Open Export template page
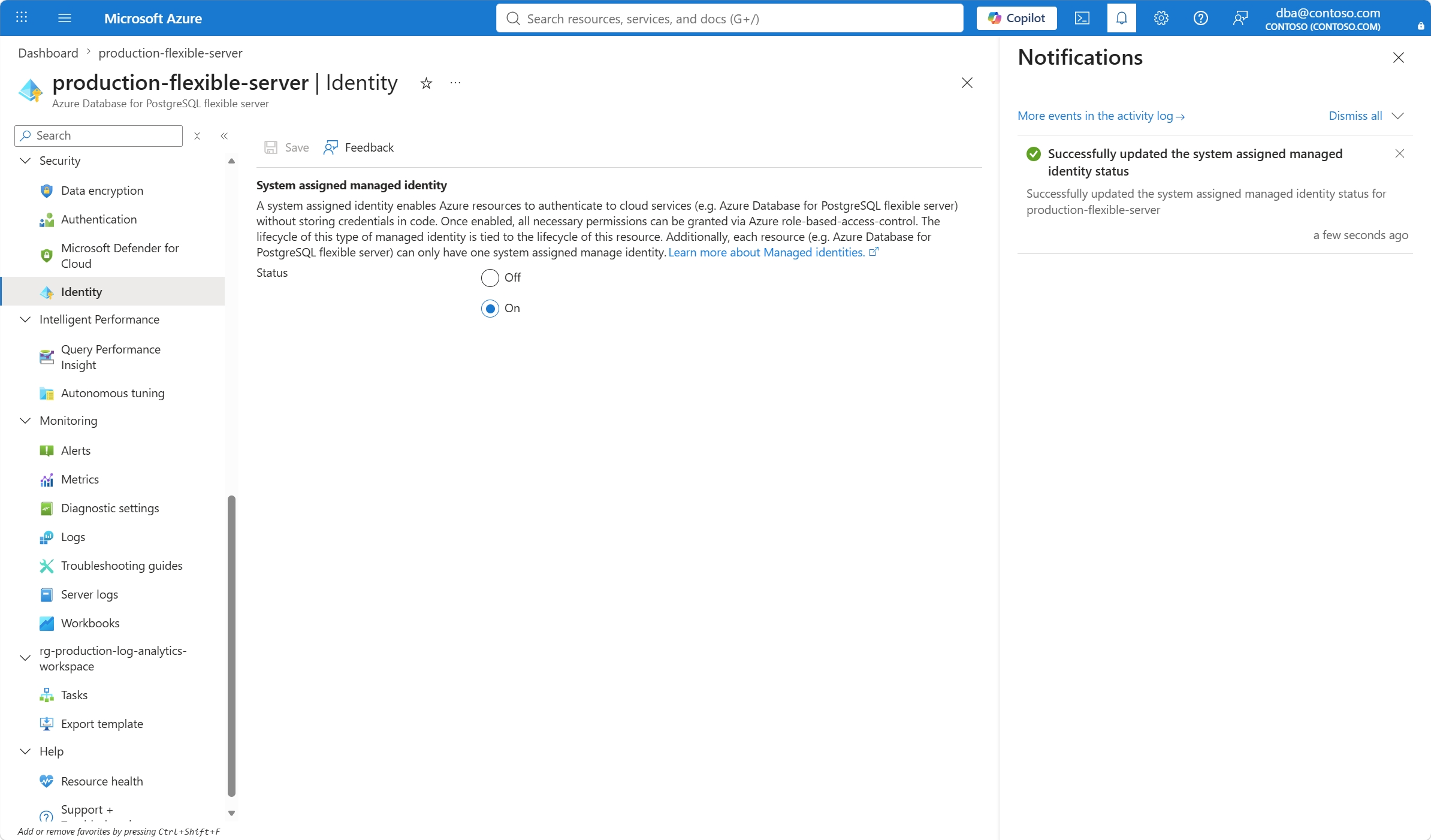 [102, 724]
